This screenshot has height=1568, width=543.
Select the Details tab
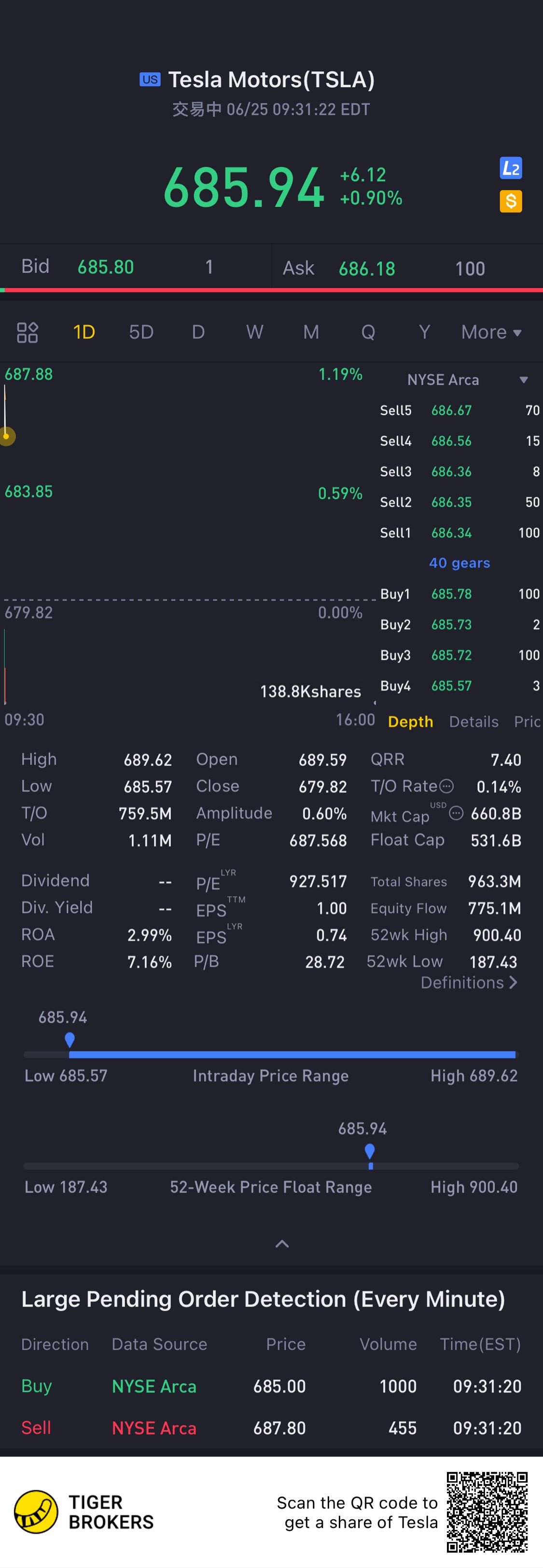click(473, 722)
